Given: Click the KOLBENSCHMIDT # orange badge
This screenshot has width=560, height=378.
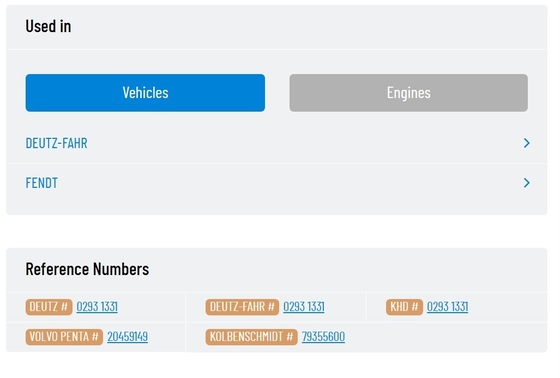Looking at the screenshot, I should (x=251, y=337).
